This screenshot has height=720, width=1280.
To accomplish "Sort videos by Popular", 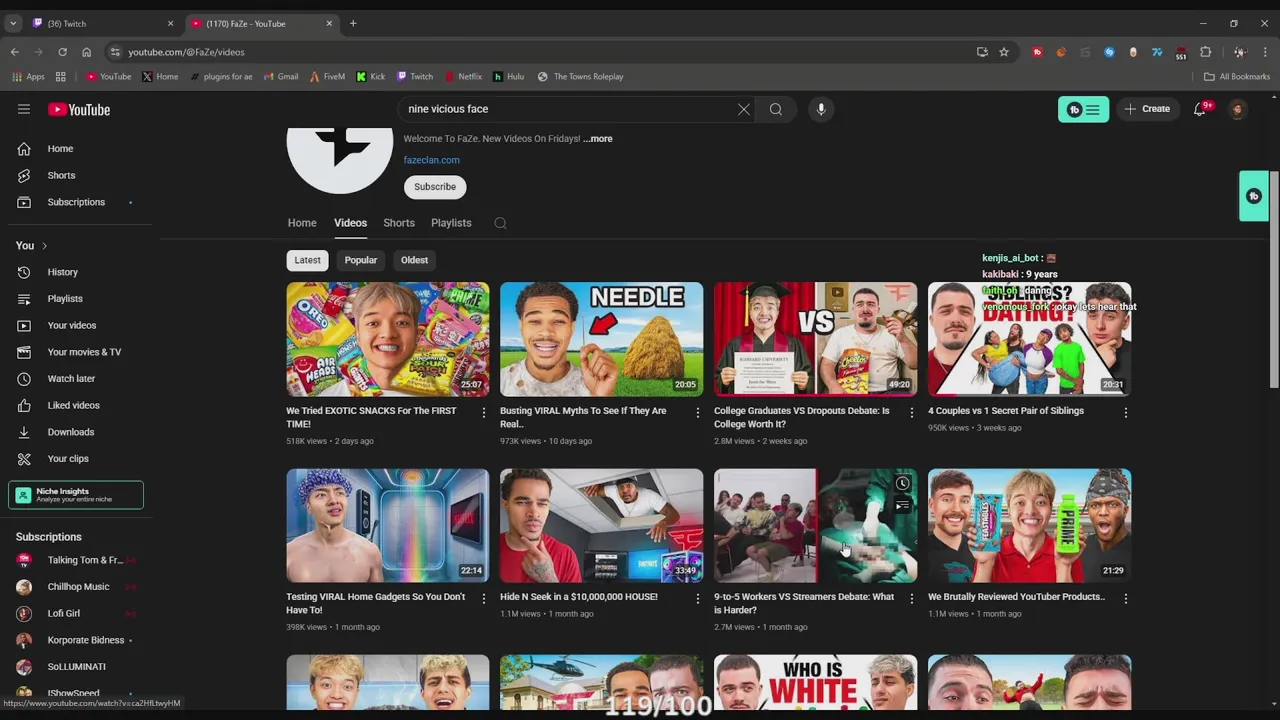I will click(x=361, y=260).
